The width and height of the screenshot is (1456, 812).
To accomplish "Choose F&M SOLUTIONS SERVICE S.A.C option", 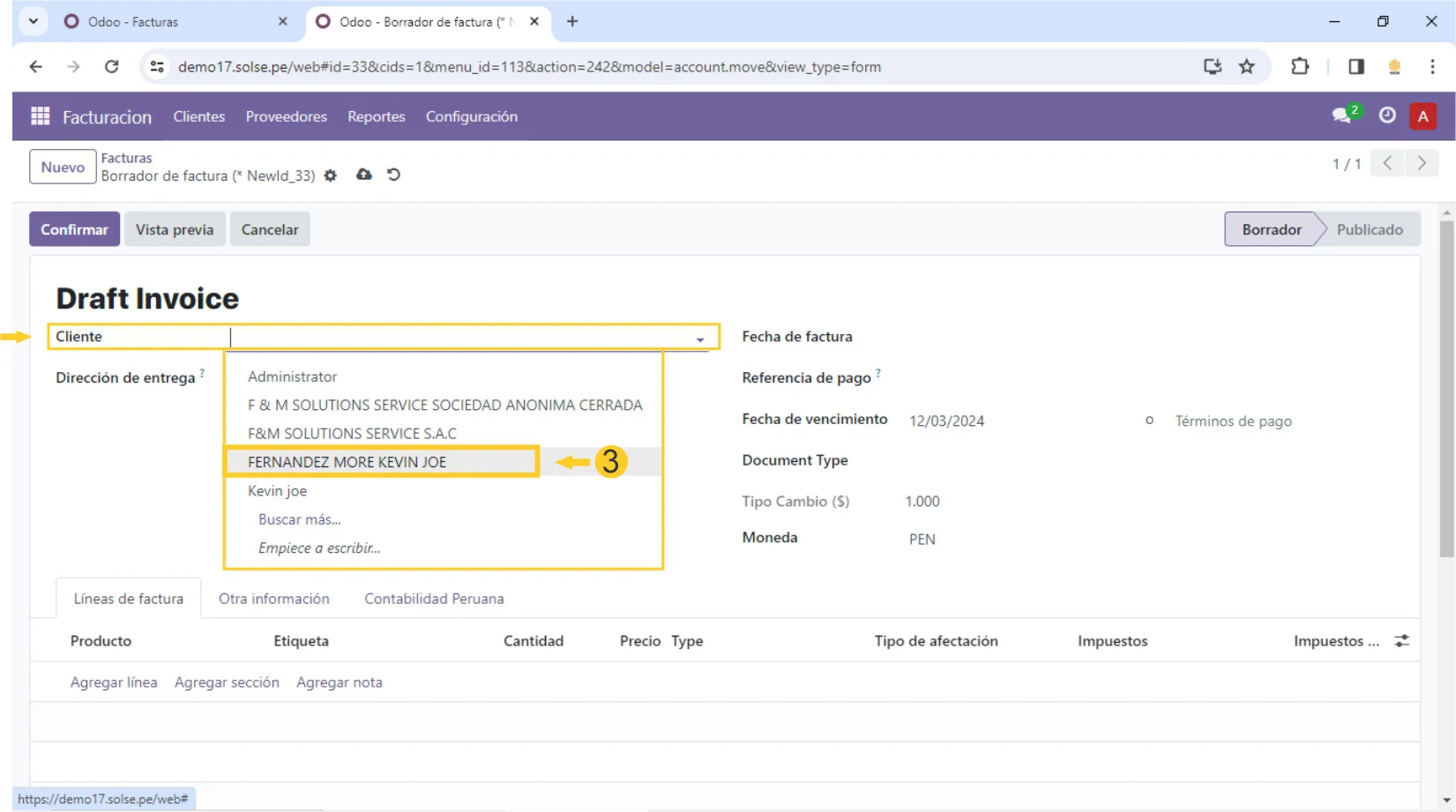I will coord(352,434).
